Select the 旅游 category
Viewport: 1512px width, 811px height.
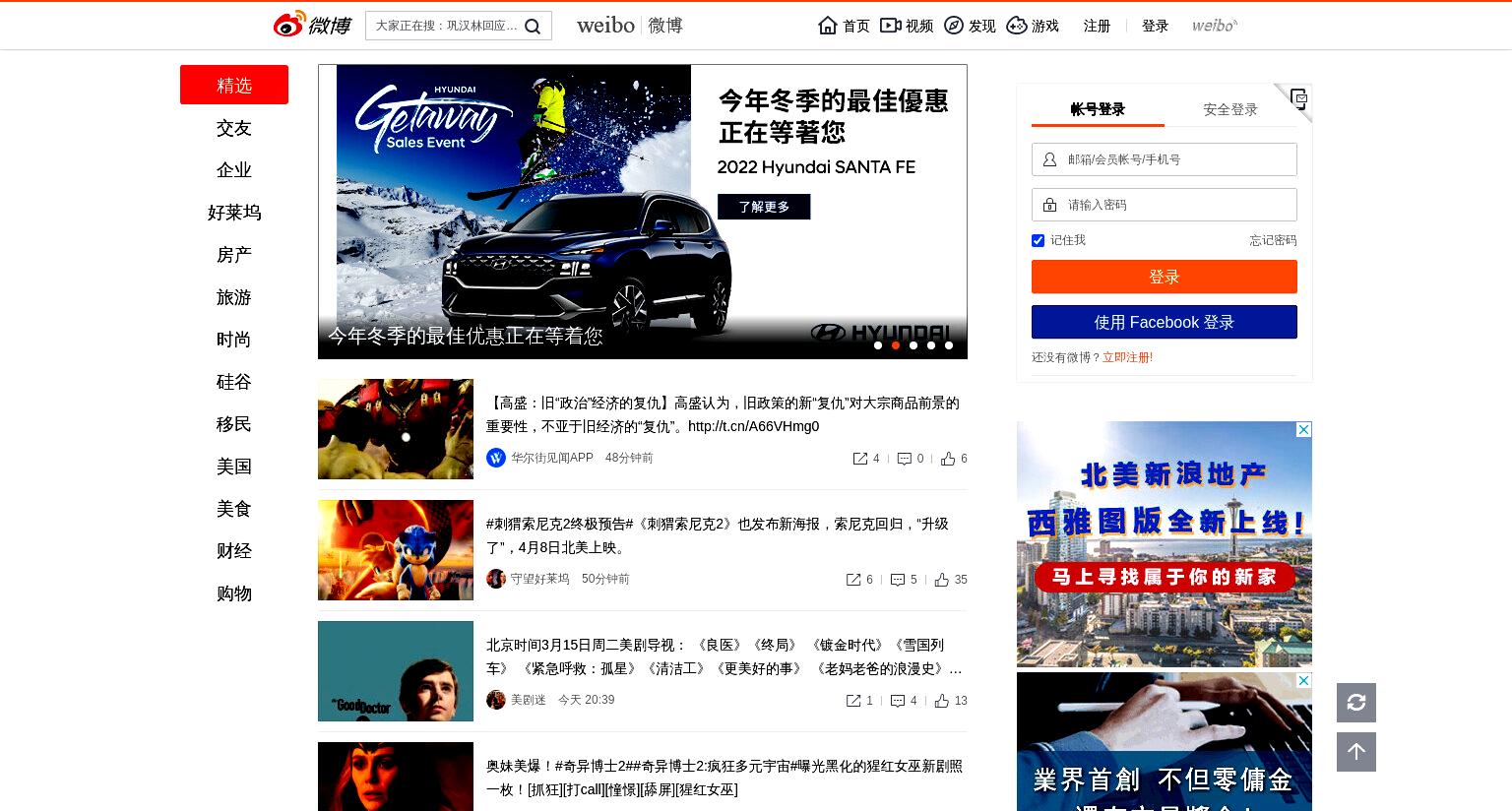coord(234,297)
